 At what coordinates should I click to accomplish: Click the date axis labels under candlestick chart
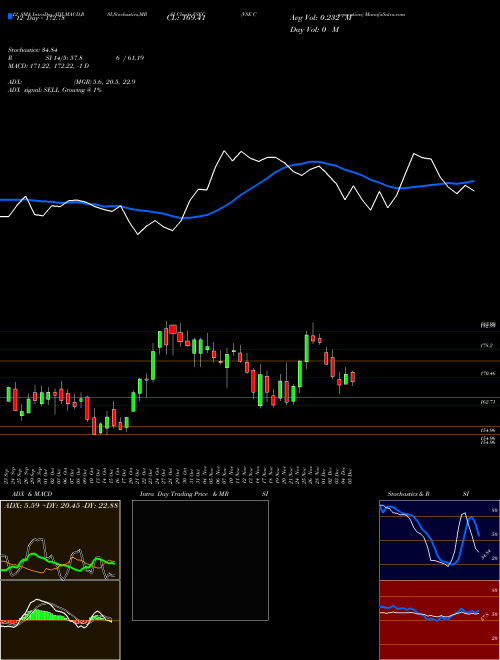click(x=179, y=474)
